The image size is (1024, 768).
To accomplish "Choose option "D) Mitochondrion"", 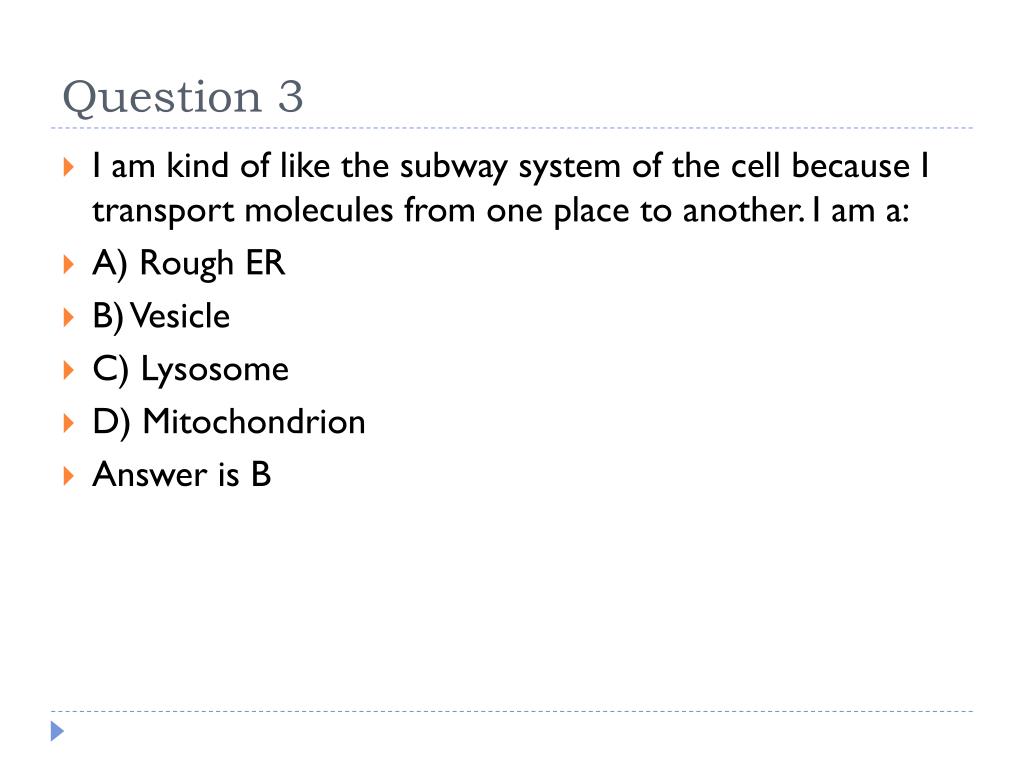I will pos(229,422).
